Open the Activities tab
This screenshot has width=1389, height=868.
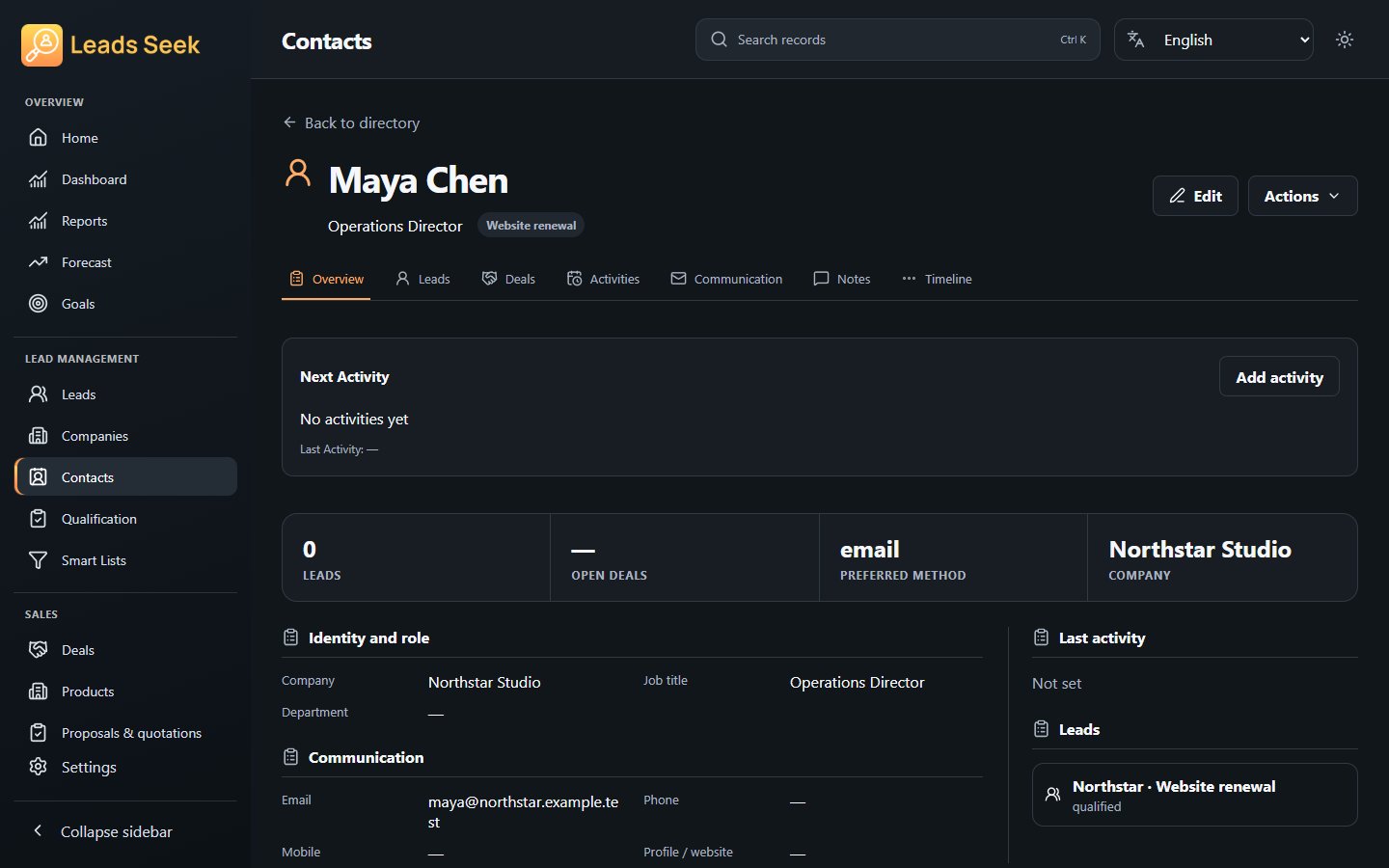603,279
